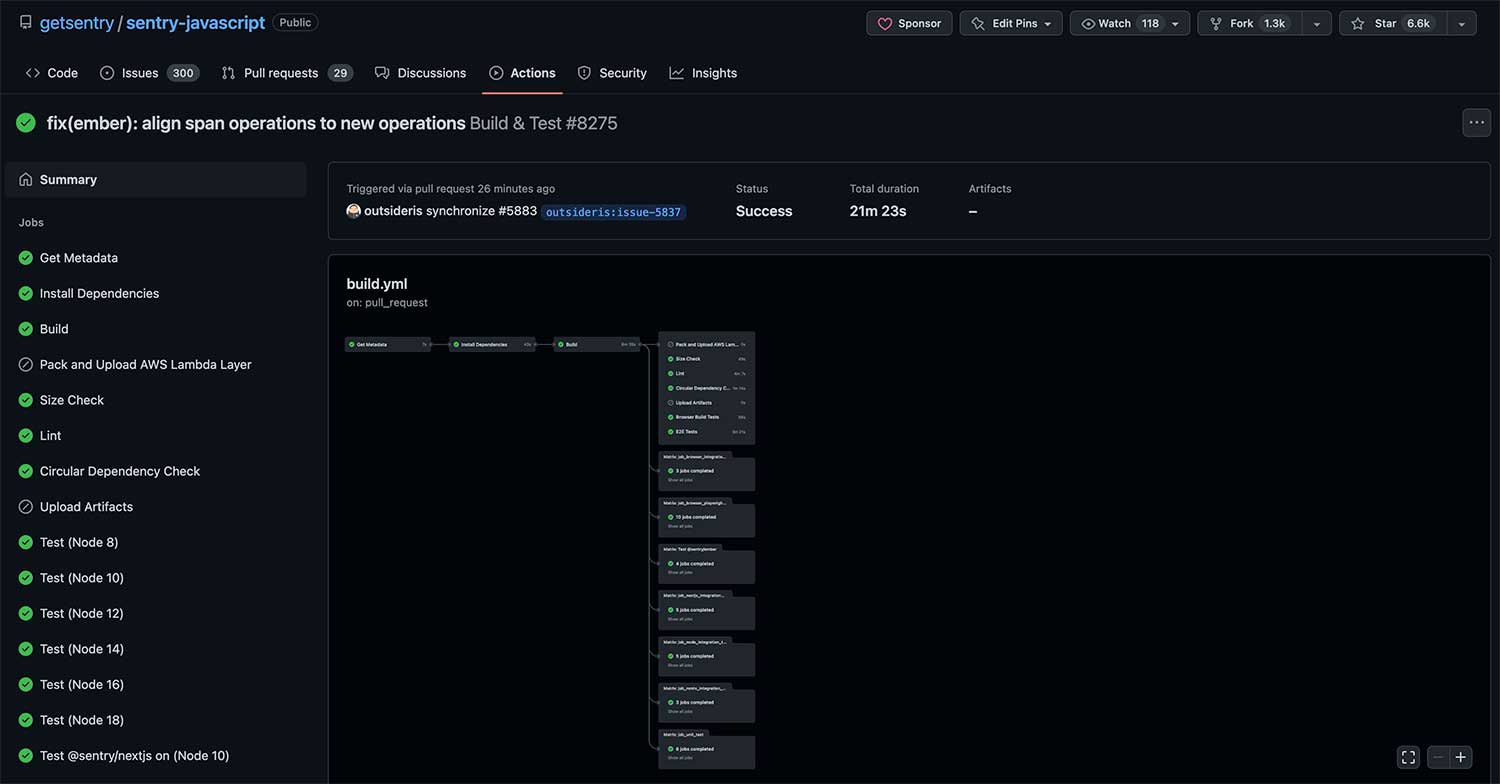Image resolution: width=1500 pixels, height=784 pixels.
Task: Select the Lint node in the workflow graph
Action: [707, 373]
